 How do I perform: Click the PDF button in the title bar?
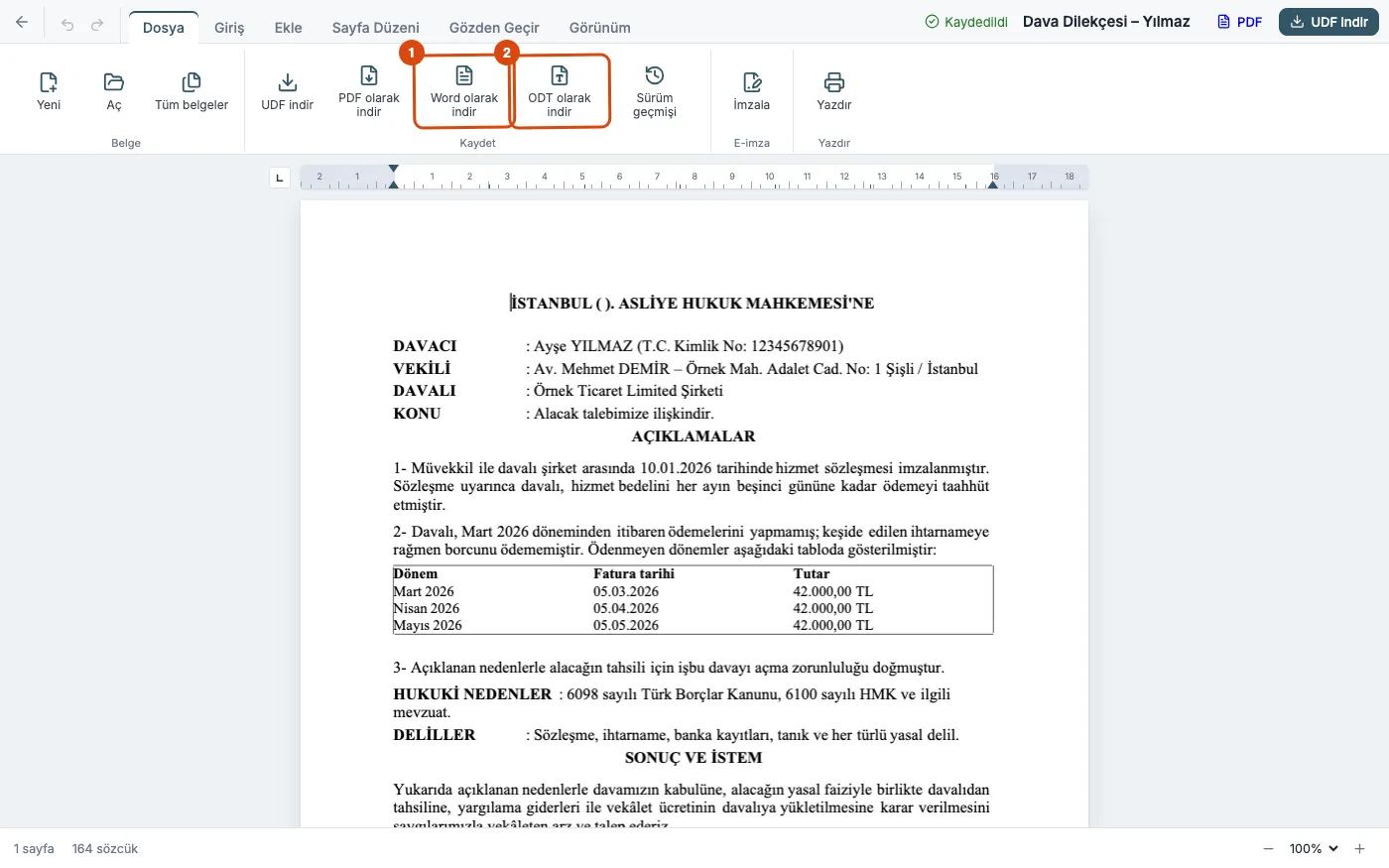tap(1240, 22)
